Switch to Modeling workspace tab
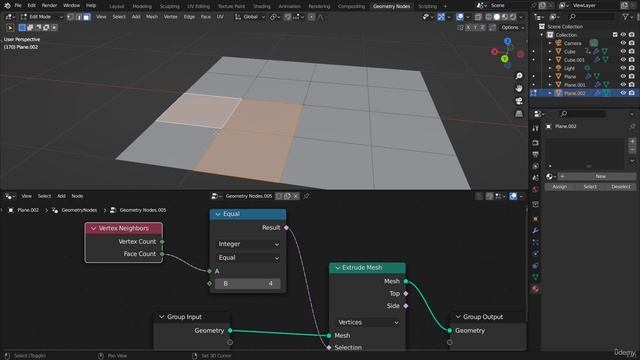This screenshot has width=640, height=360. (142, 6)
